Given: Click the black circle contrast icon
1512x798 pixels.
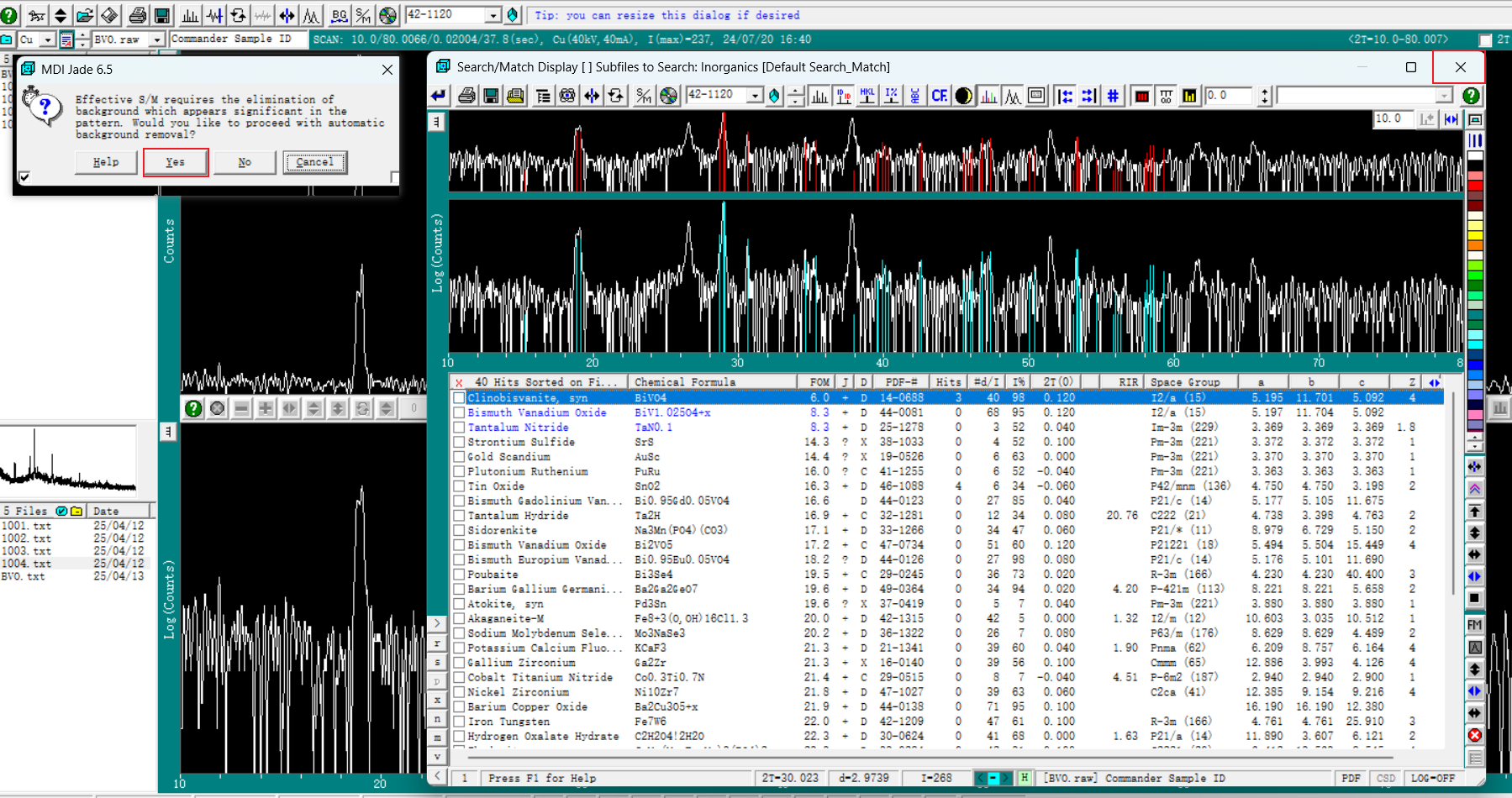Looking at the screenshot, I should (x=964, y=96).
